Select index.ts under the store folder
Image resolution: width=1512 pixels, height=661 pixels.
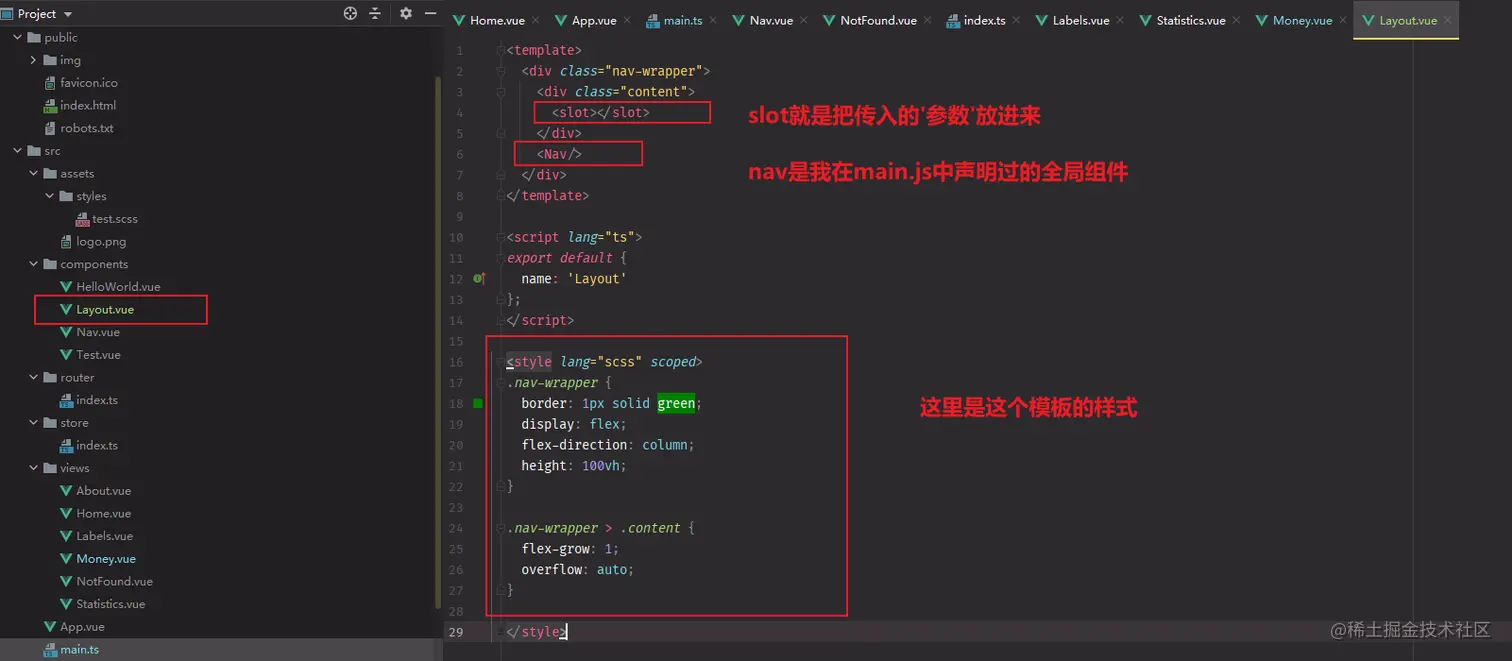97,445
